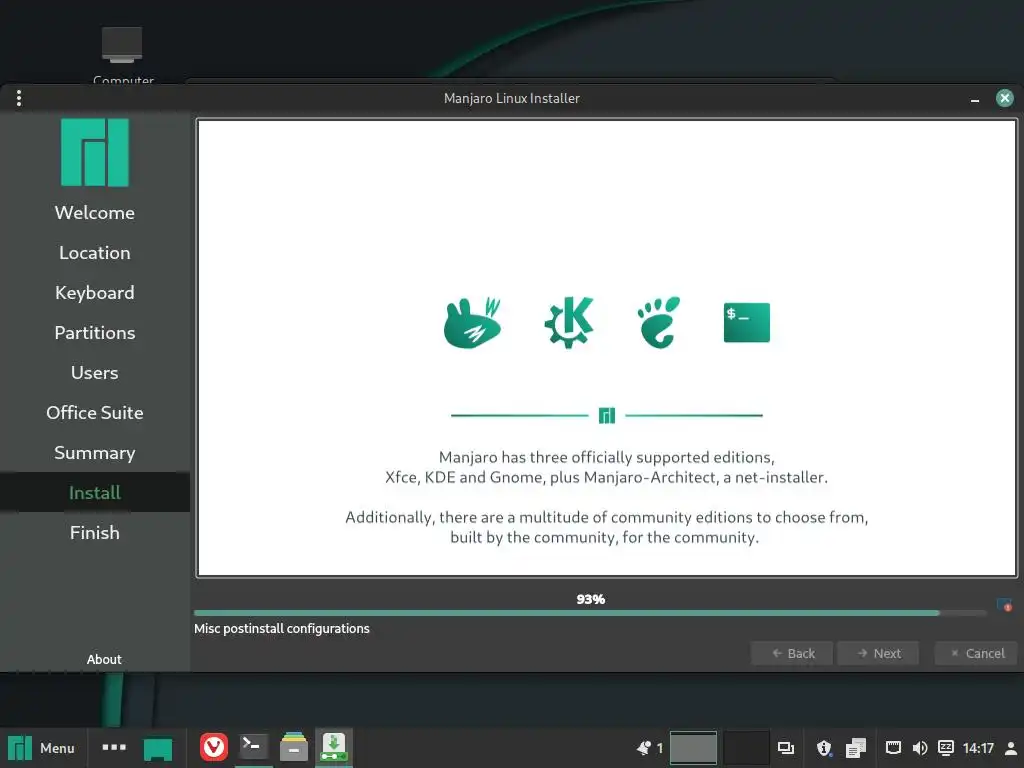Open the clipboard manager tray icon
The height and width of the screenshot is (768, 1024).
tap(856, 748)
